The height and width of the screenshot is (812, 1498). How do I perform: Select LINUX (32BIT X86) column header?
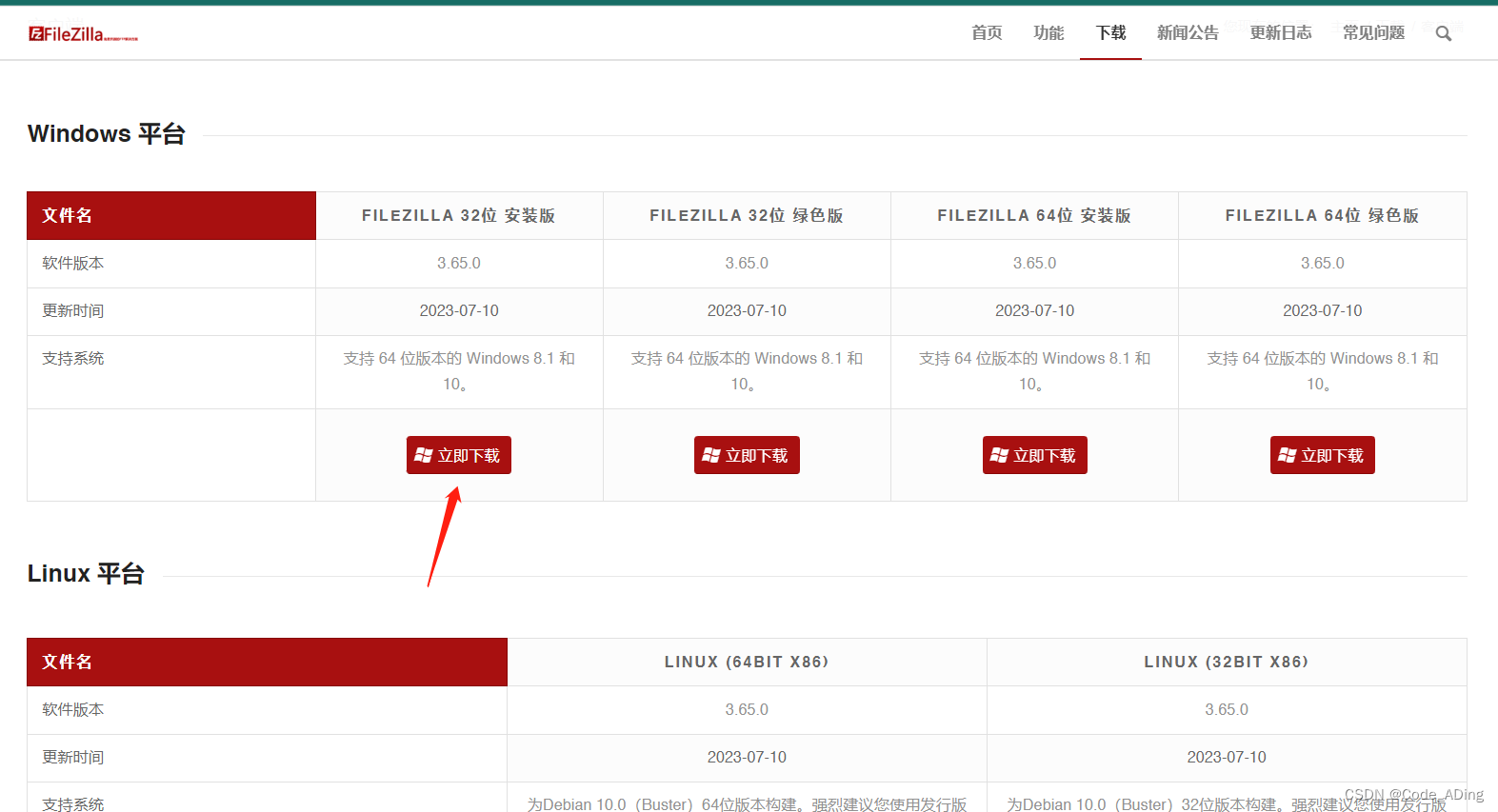(1227, 663)
